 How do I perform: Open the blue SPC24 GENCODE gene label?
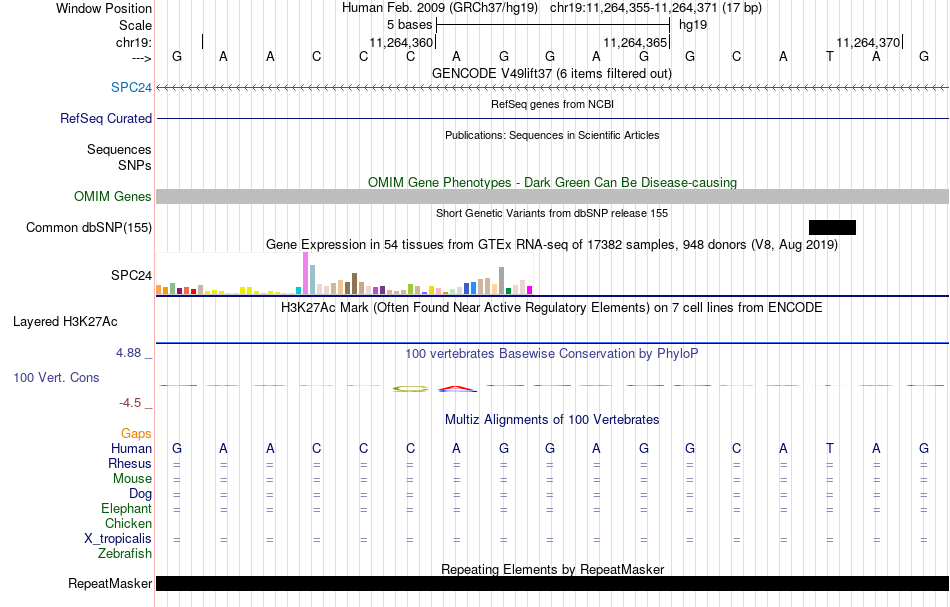point(131,87)
